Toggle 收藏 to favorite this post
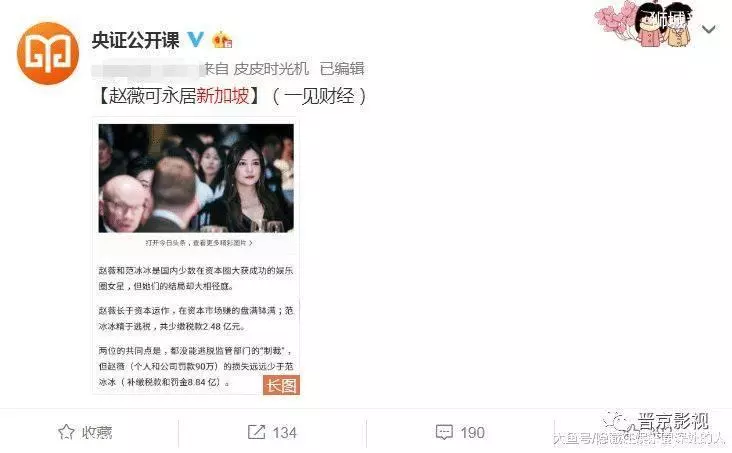Viewport: 732px width, 453px height. click(97, 432)
